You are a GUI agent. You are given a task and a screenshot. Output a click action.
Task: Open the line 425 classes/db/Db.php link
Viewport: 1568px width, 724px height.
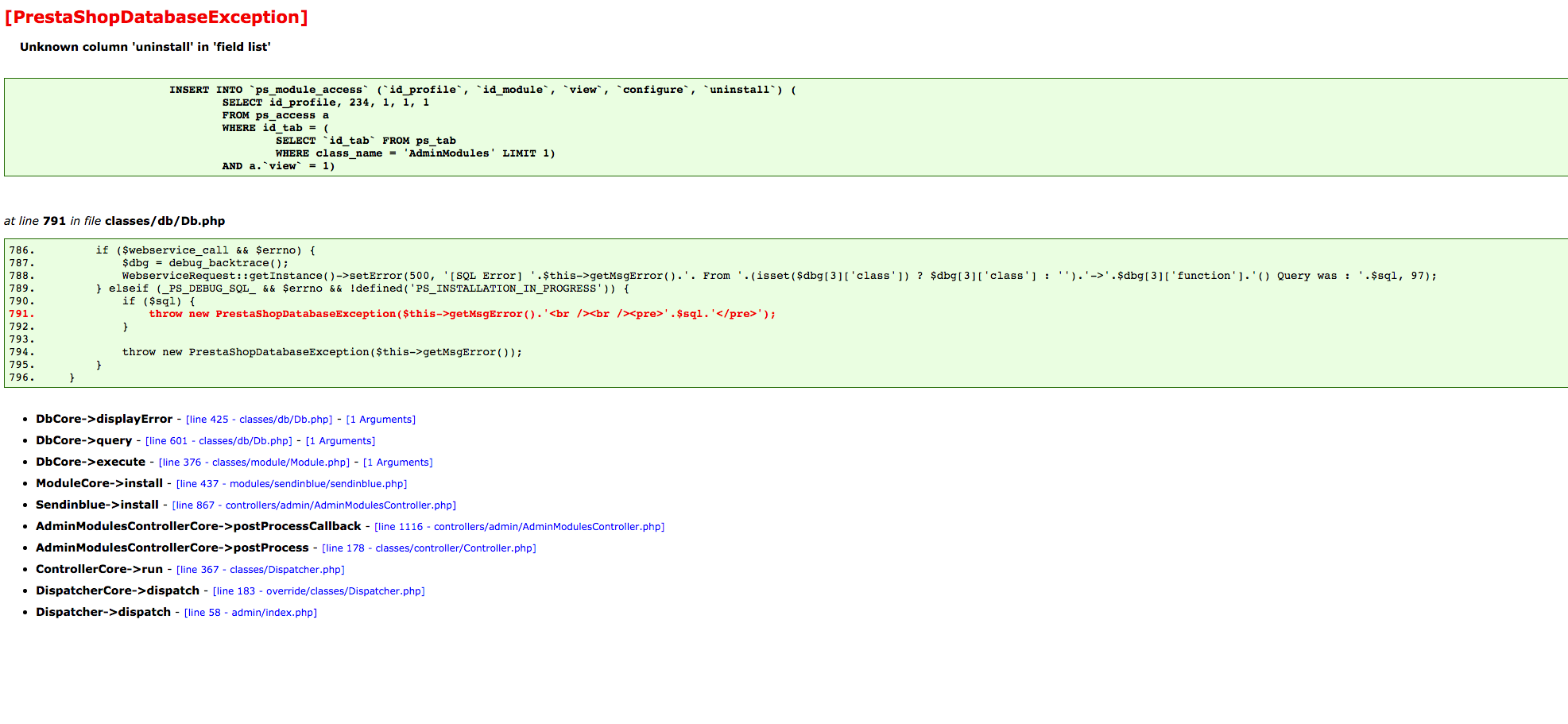[x=259, y=420]
